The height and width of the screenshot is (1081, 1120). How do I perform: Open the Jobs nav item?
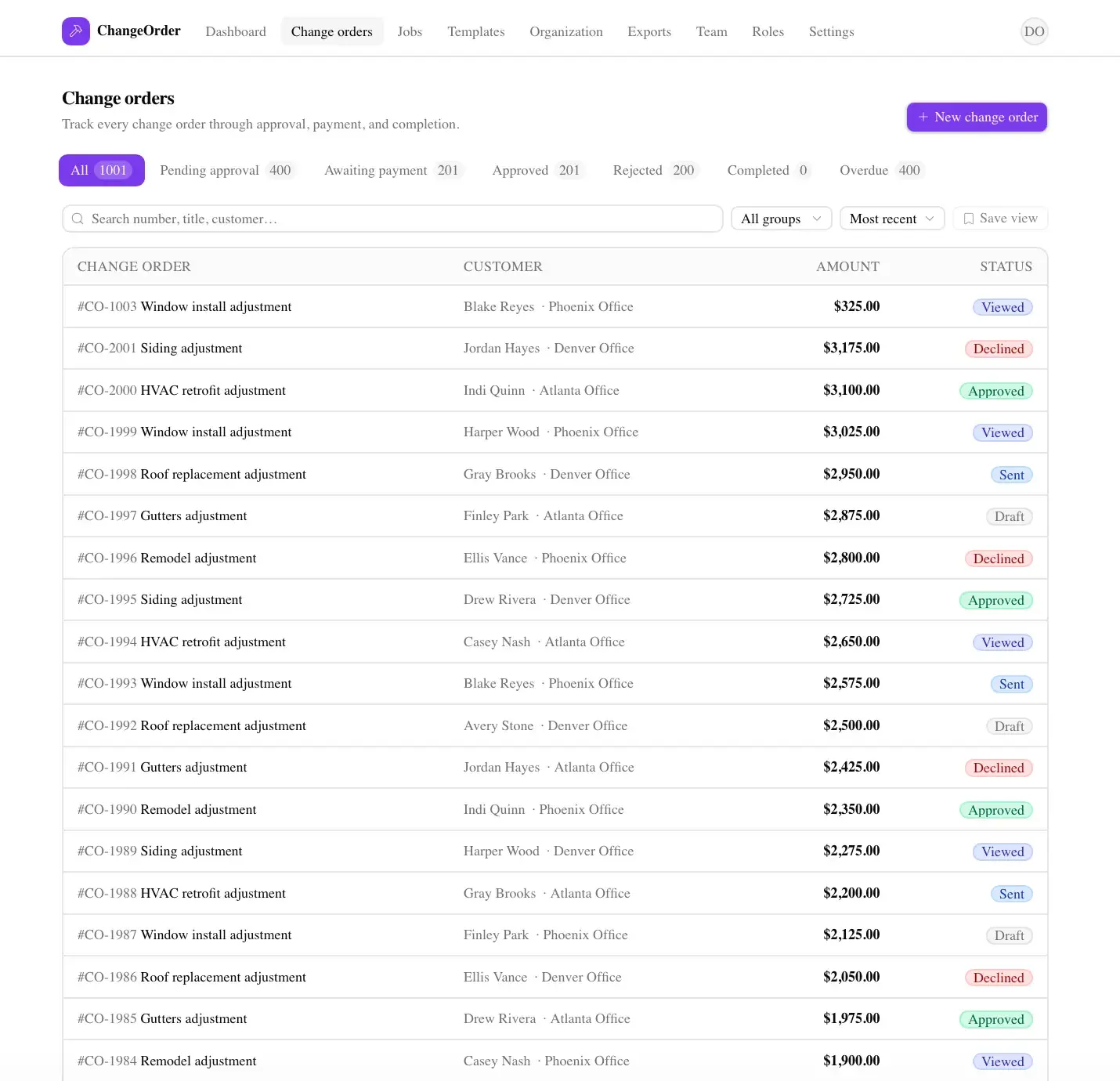click(x=410, y=31)
